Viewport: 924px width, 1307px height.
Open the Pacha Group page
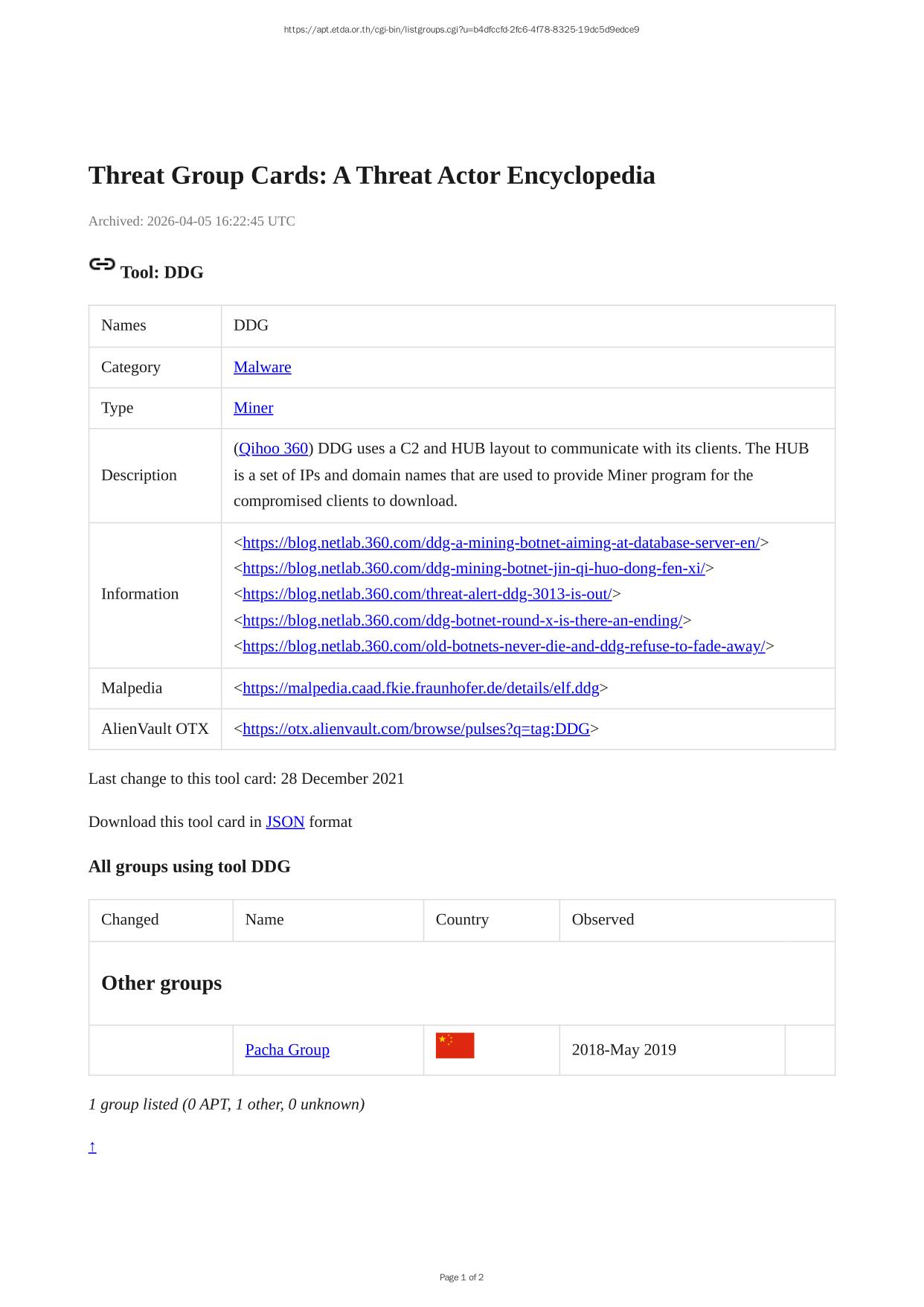click(x=287, y=1049)
